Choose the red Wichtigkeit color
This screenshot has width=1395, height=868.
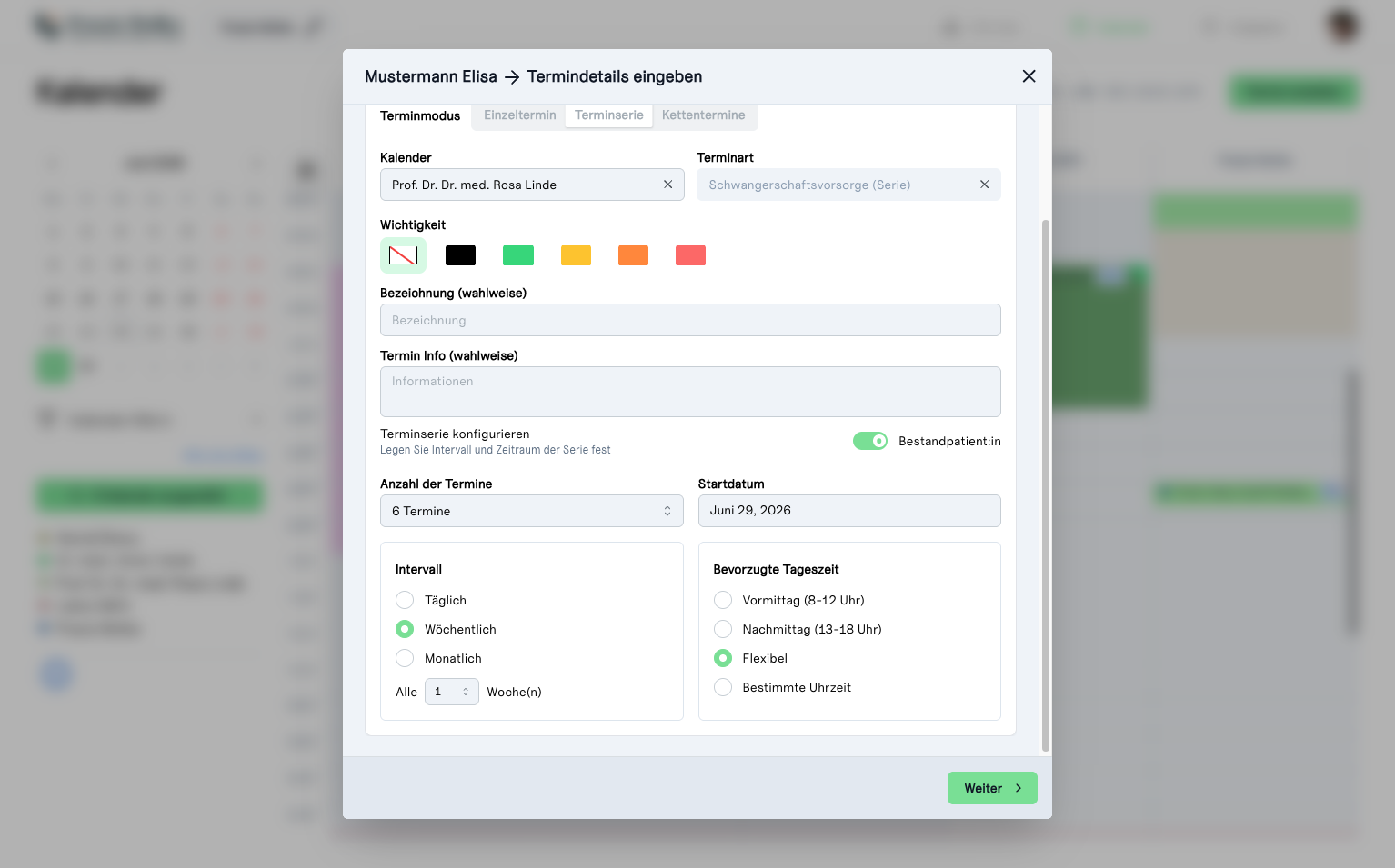pos(690,255)
